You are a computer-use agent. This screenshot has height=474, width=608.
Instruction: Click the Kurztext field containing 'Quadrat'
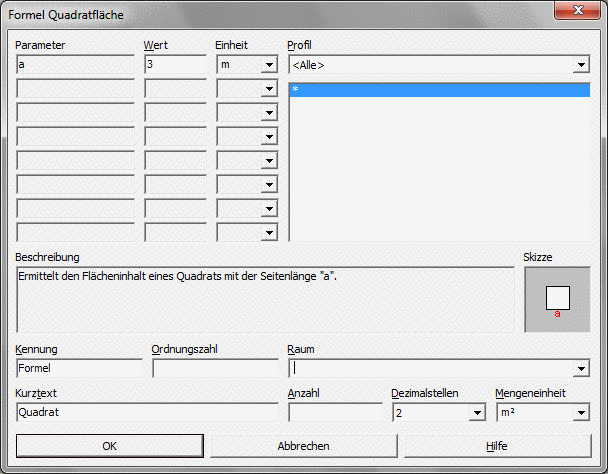147,412
